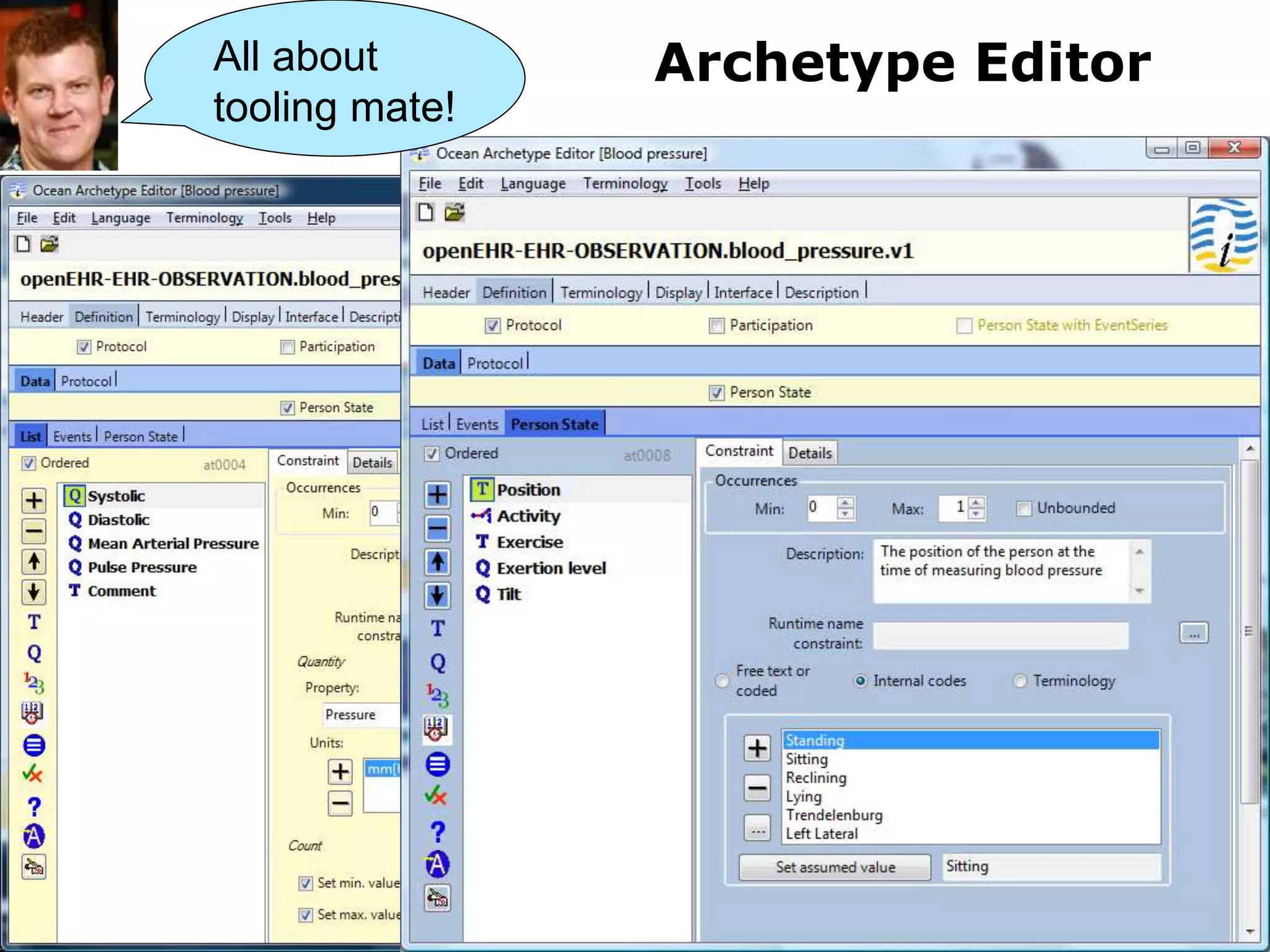The image size is (1270, 952).
Task: Click New file icon in back editor window
Action: point(23,244)
